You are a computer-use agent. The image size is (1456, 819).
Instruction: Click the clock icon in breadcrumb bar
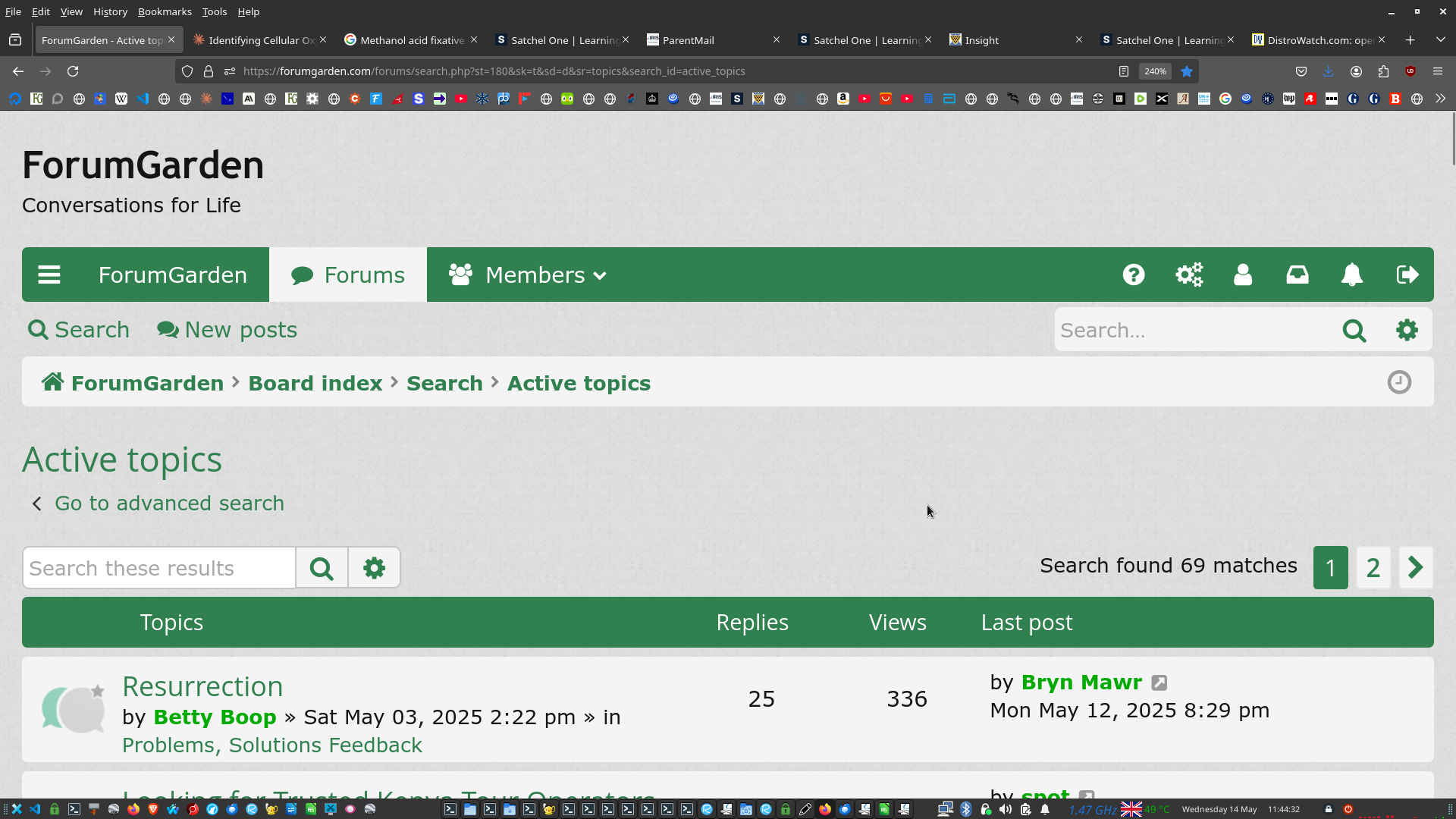tap(1400, 382)
